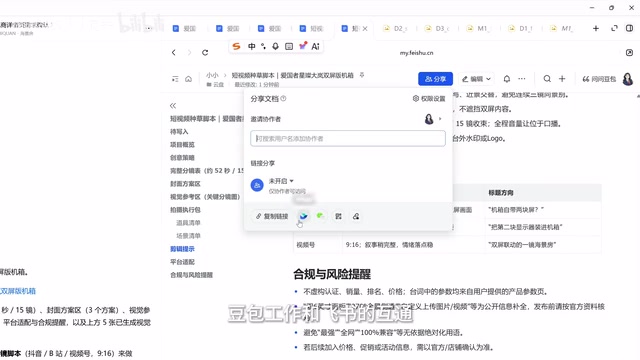Click the 合规与风险提醒 heading
This screenshot has height=360, width=640.
point(332,274)
